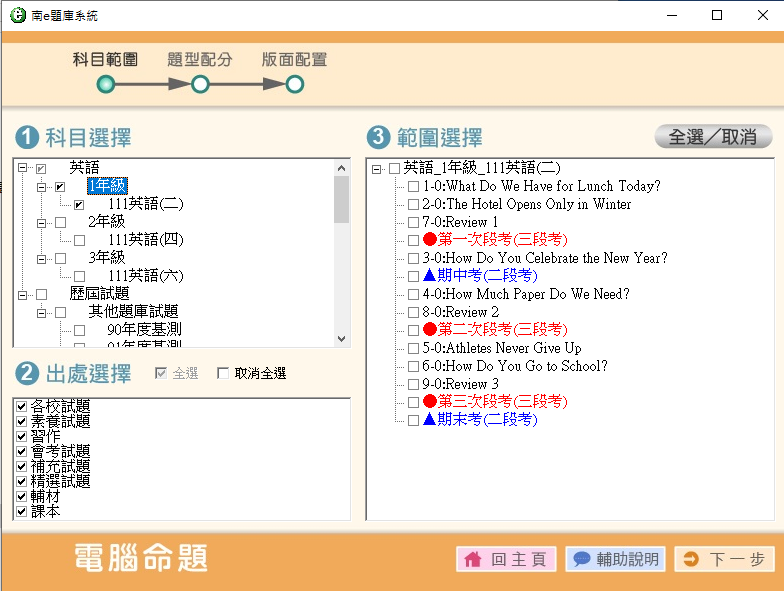
Task: Click the blue triangle icon of 期中考
Action: pos(430,276)
